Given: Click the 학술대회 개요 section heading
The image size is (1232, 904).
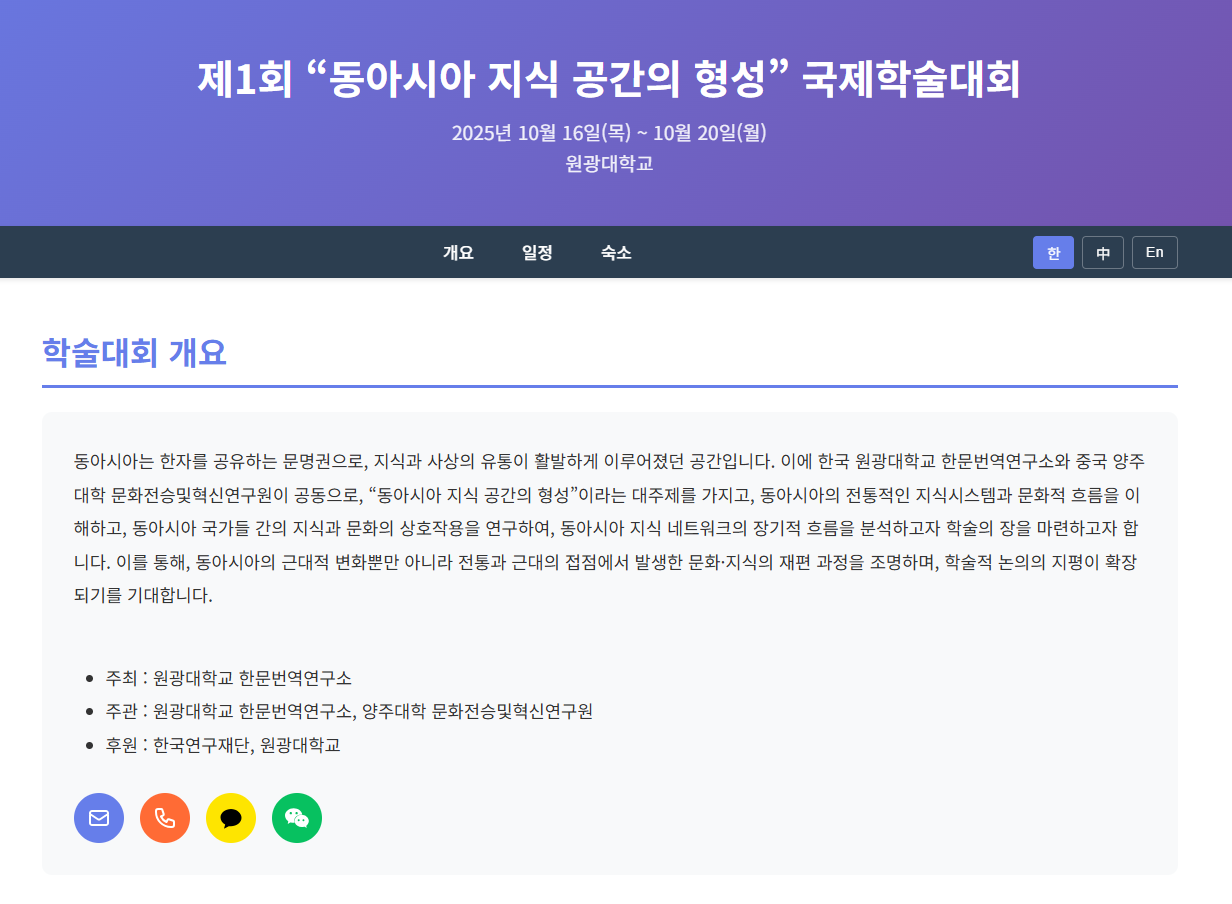Looking at the screenshot, I should coord(135,353).
